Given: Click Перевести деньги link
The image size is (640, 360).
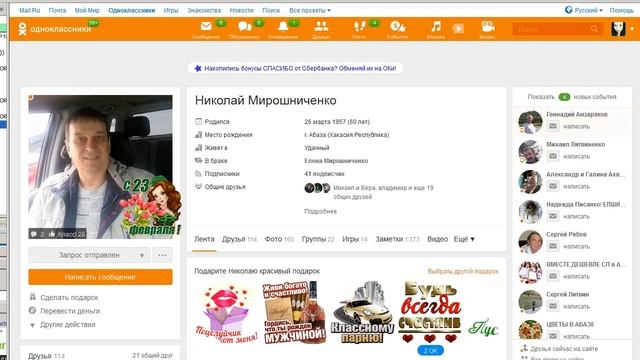Looking at the screenshot, I should click(x=70, y=311).
